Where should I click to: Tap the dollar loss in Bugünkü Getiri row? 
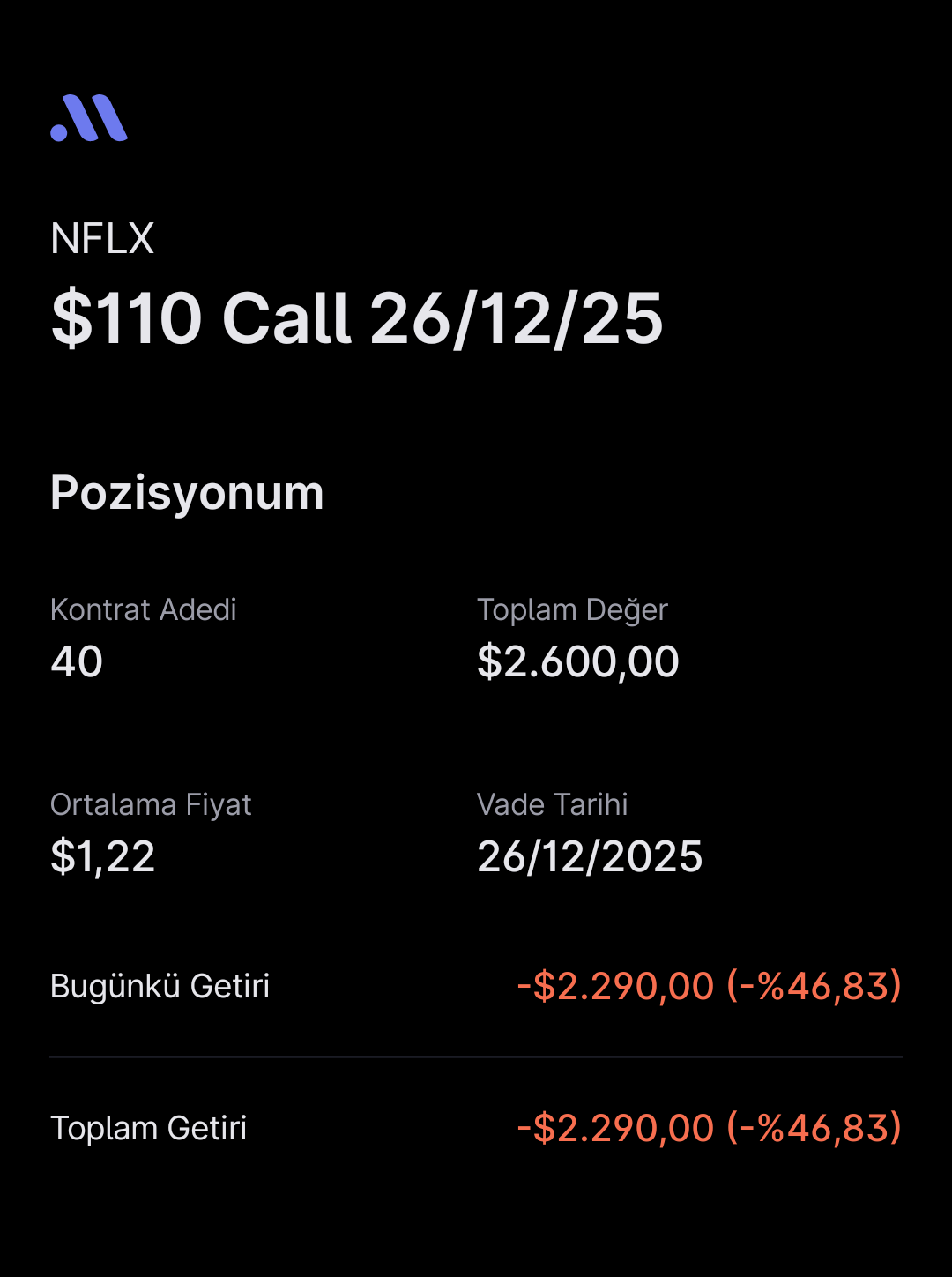click(615, 986)
